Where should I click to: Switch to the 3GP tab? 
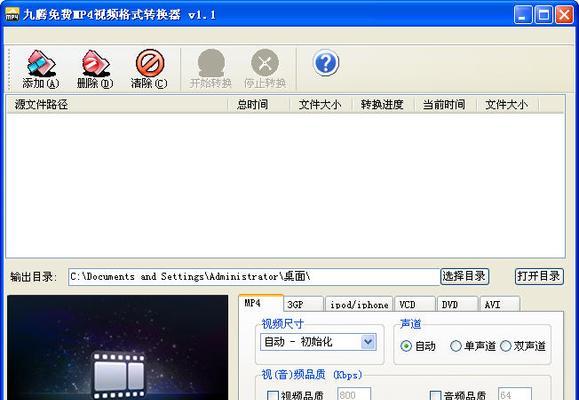point(304,304)
